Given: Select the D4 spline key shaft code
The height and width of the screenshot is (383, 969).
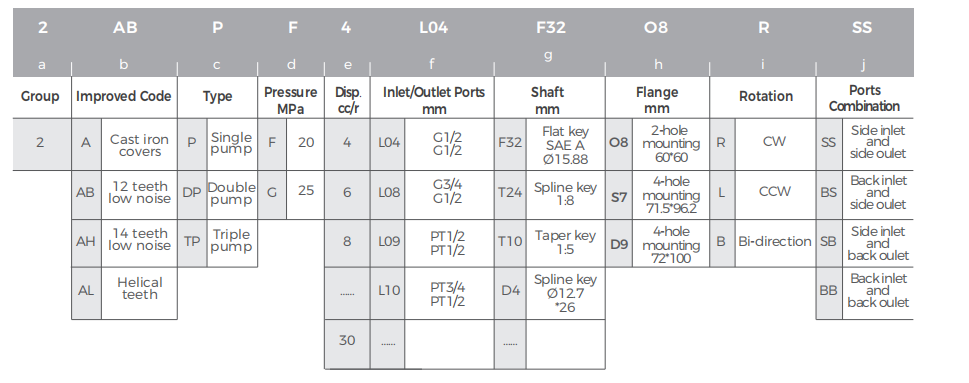Looking at the screenshot, I should (510, 290).
